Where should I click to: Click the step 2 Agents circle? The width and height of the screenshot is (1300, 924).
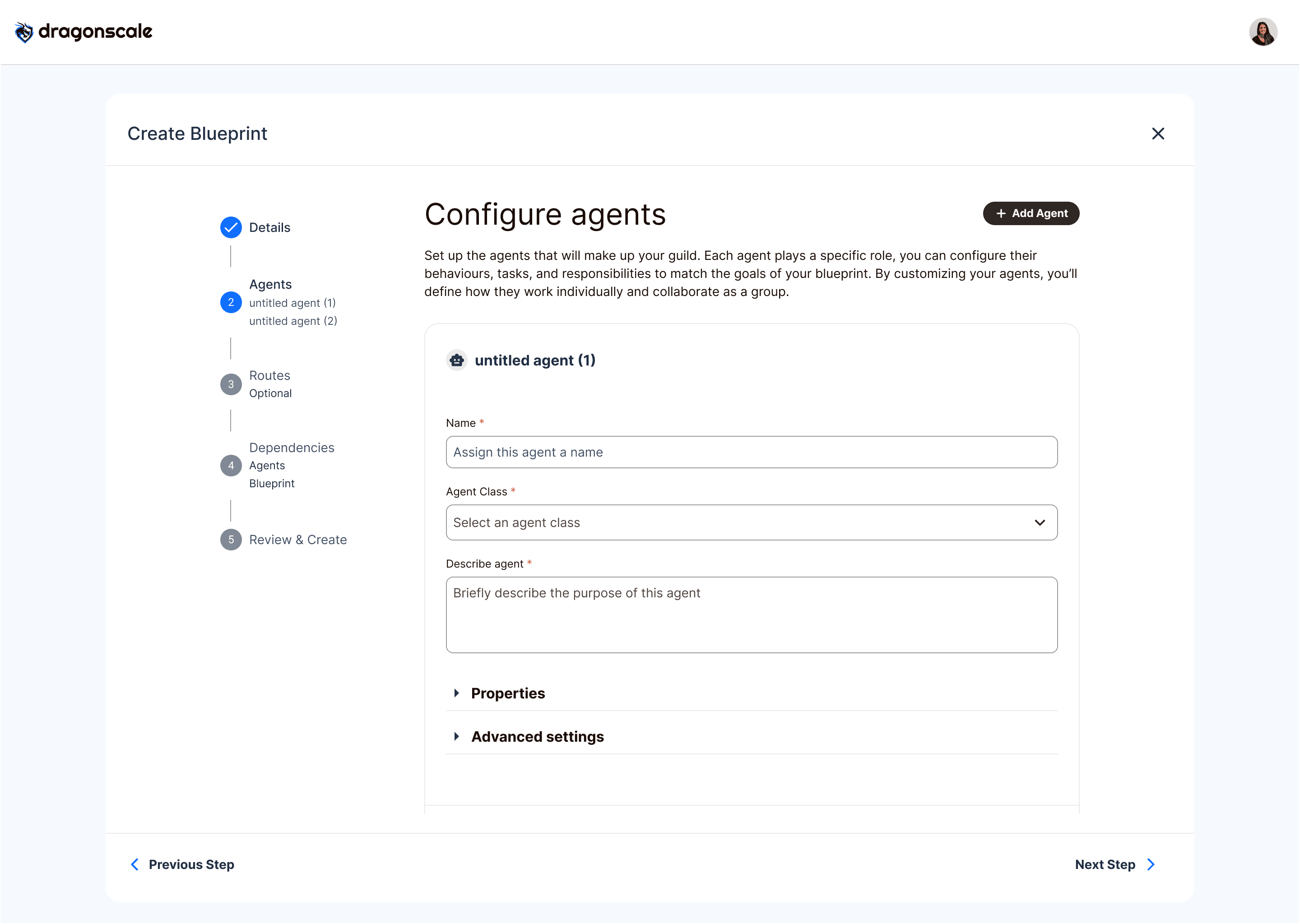point(231,302)
